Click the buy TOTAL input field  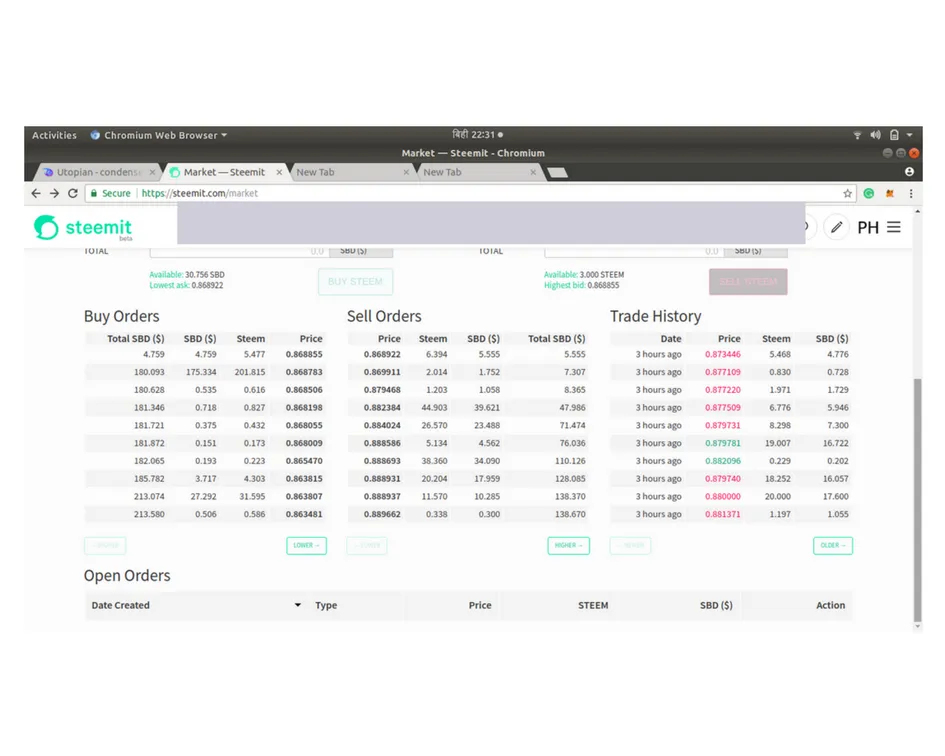click(239, 251)
